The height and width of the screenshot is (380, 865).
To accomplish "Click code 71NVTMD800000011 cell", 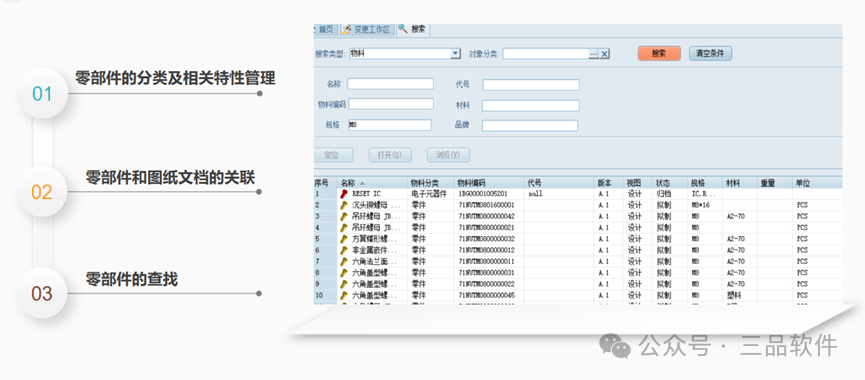I will tap(486, 261).
